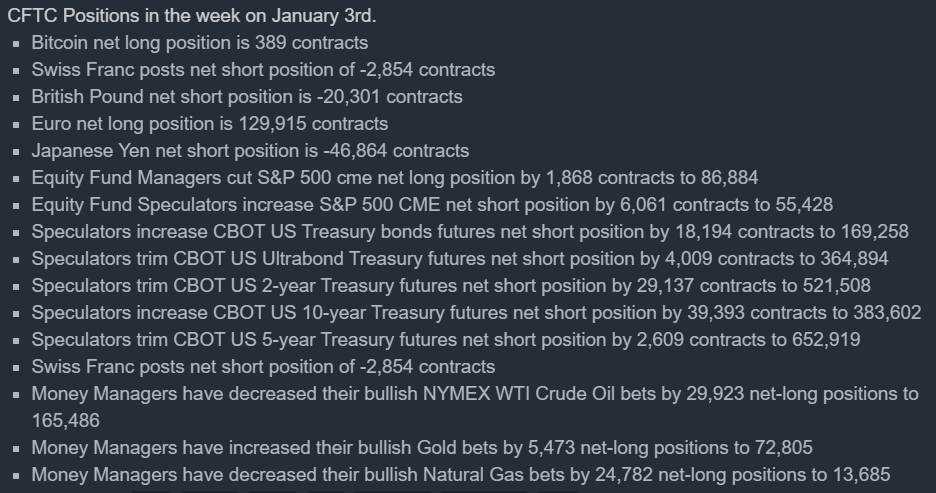Click the Euro net long position line

(x=209, y=124)
